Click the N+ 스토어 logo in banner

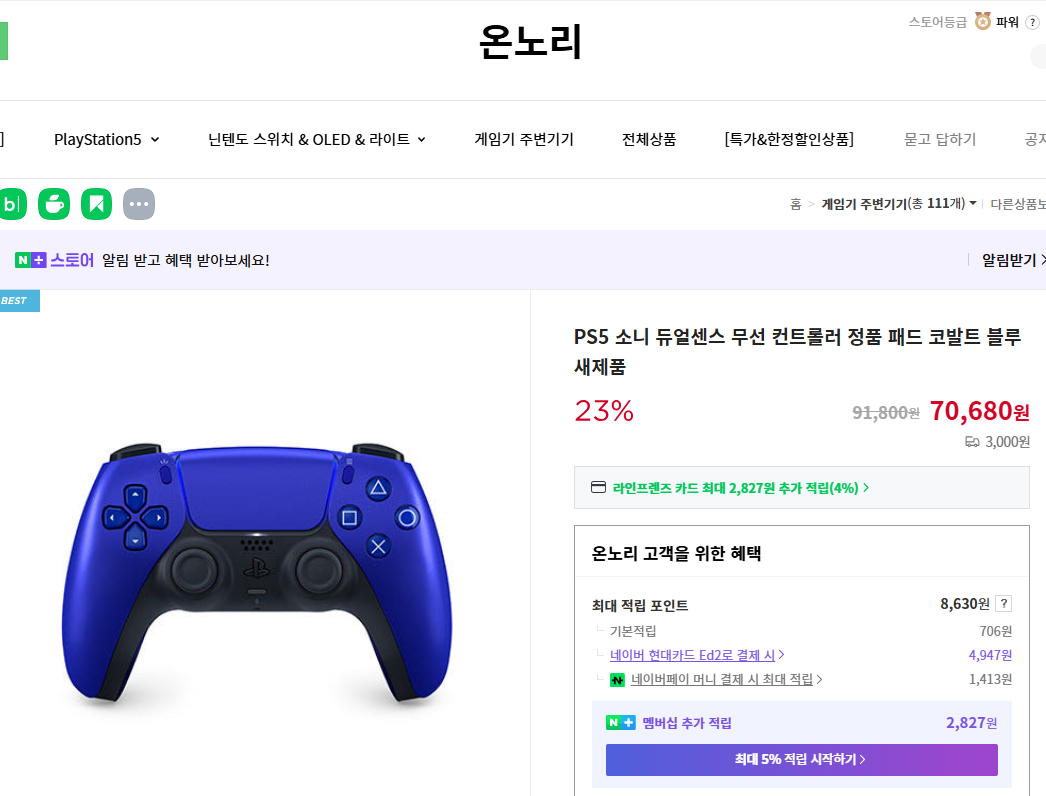pos(55,260)
